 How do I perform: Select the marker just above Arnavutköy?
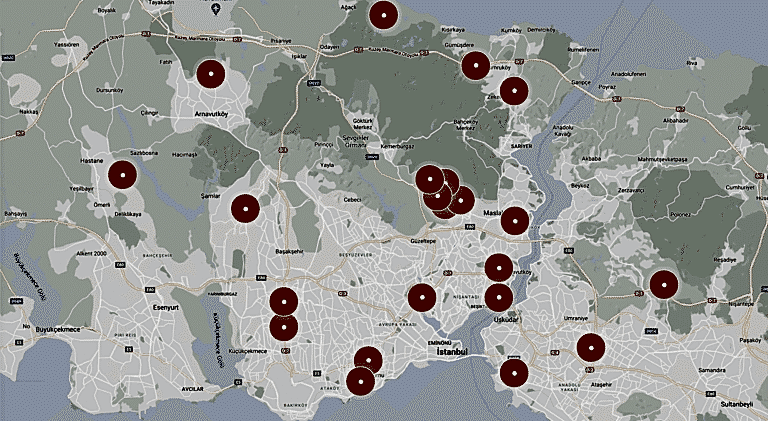pos(210,74)
